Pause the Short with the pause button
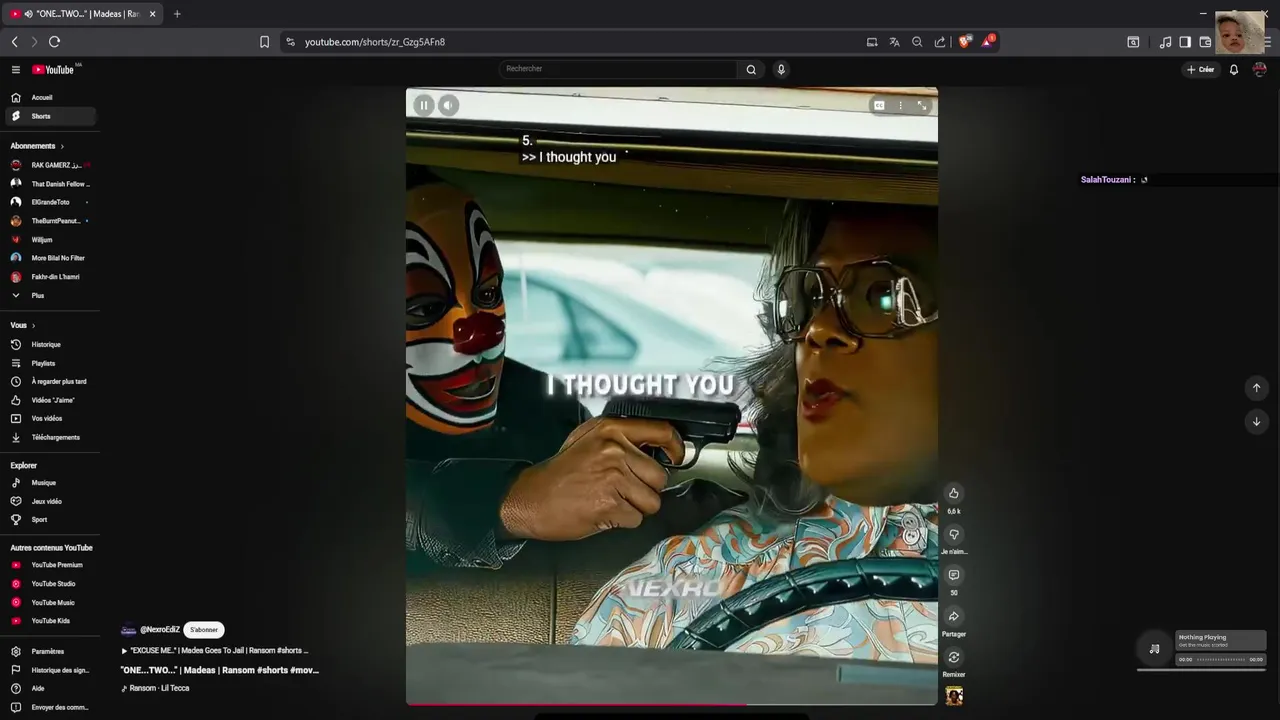 424,105
